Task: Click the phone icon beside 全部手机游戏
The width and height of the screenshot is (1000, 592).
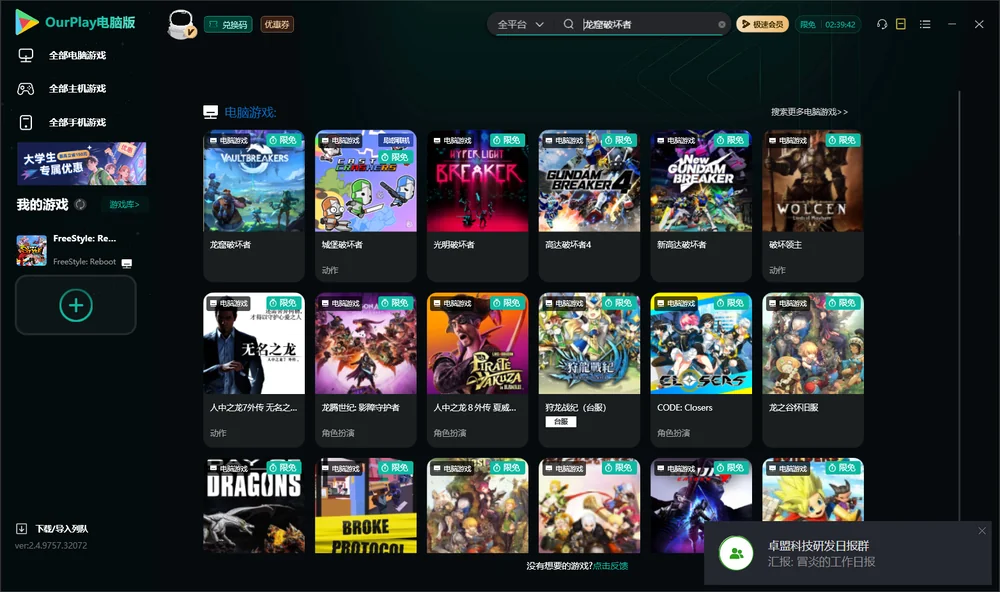Action: [x=26, y=122]
